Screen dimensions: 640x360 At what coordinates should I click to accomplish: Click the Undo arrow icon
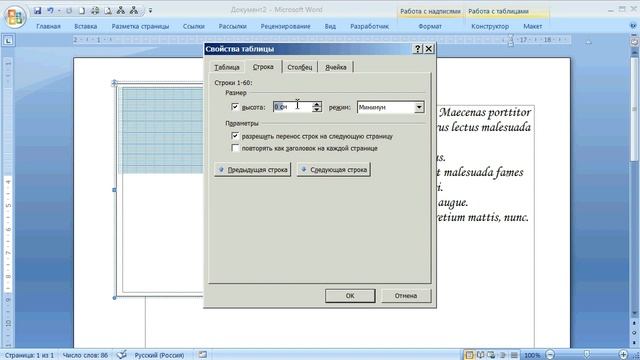tap(50, 11)
